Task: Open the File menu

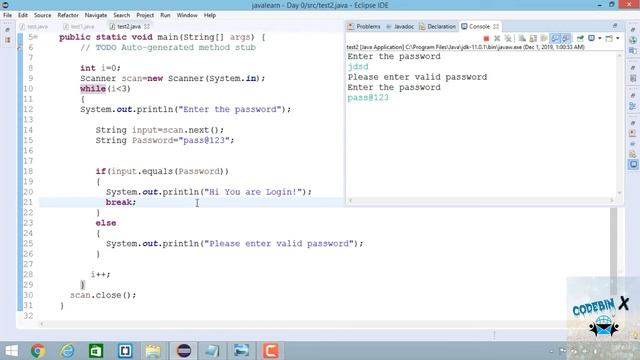Action: (x=7, y=15)
